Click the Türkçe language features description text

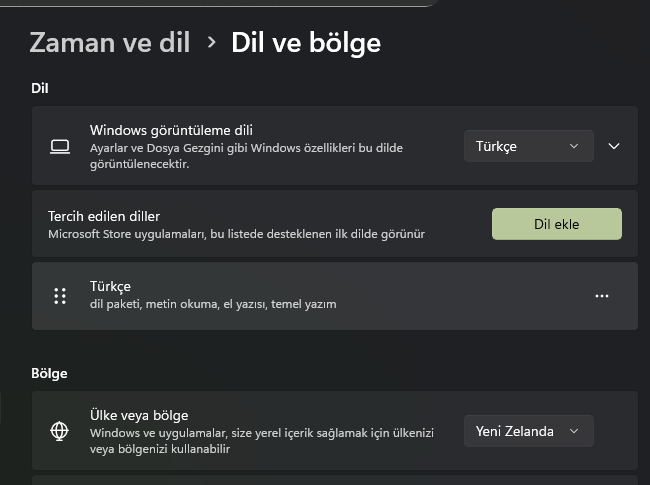tap(212, 304)
